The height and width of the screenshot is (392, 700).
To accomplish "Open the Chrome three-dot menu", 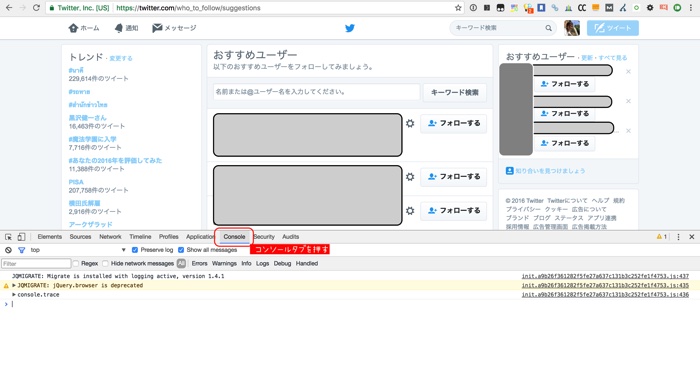I will click(x=691, y=8).
